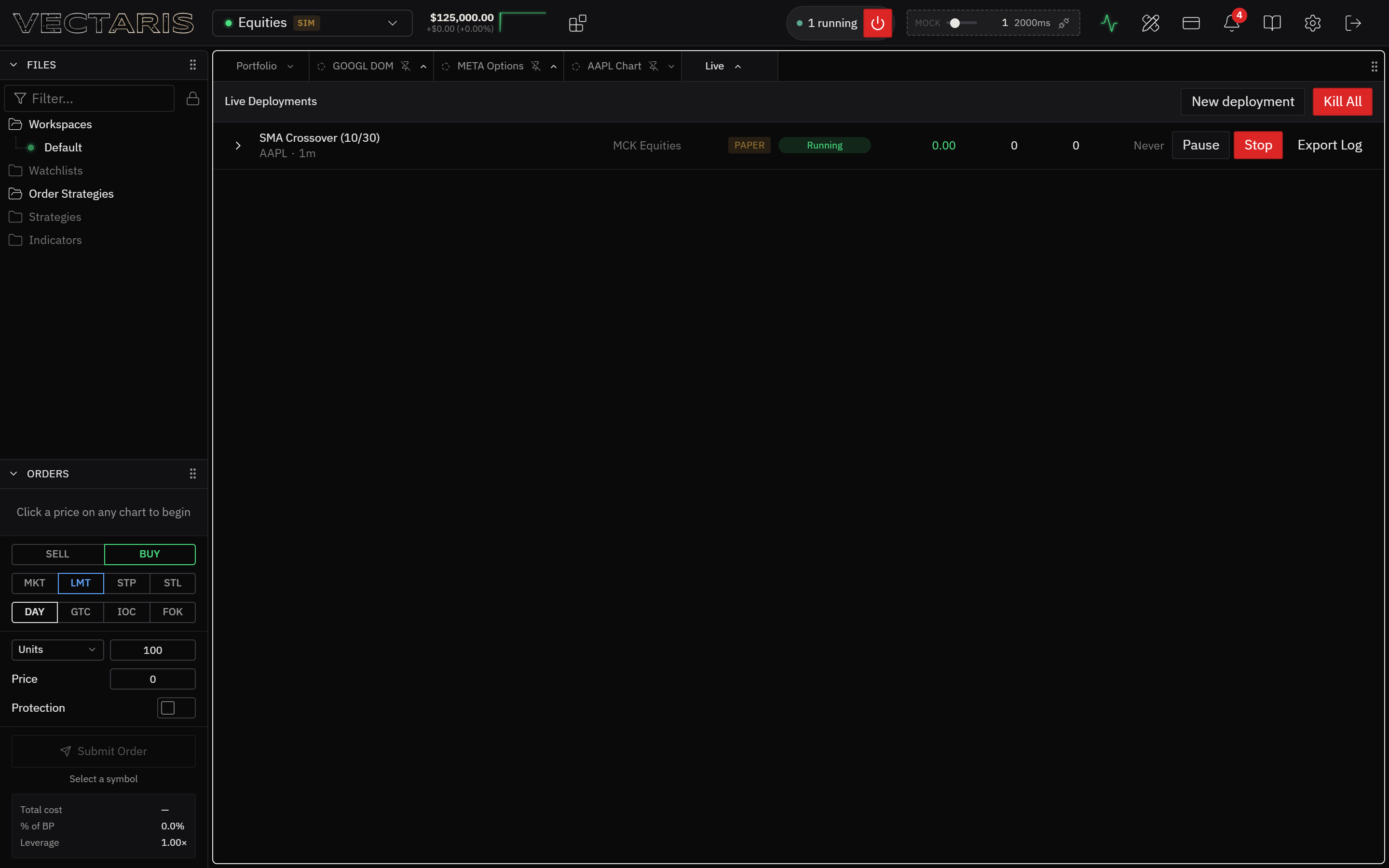Toggle pin icon on META Options tab
Viewport: 1389px width, 868px height.
coord(536,66)
